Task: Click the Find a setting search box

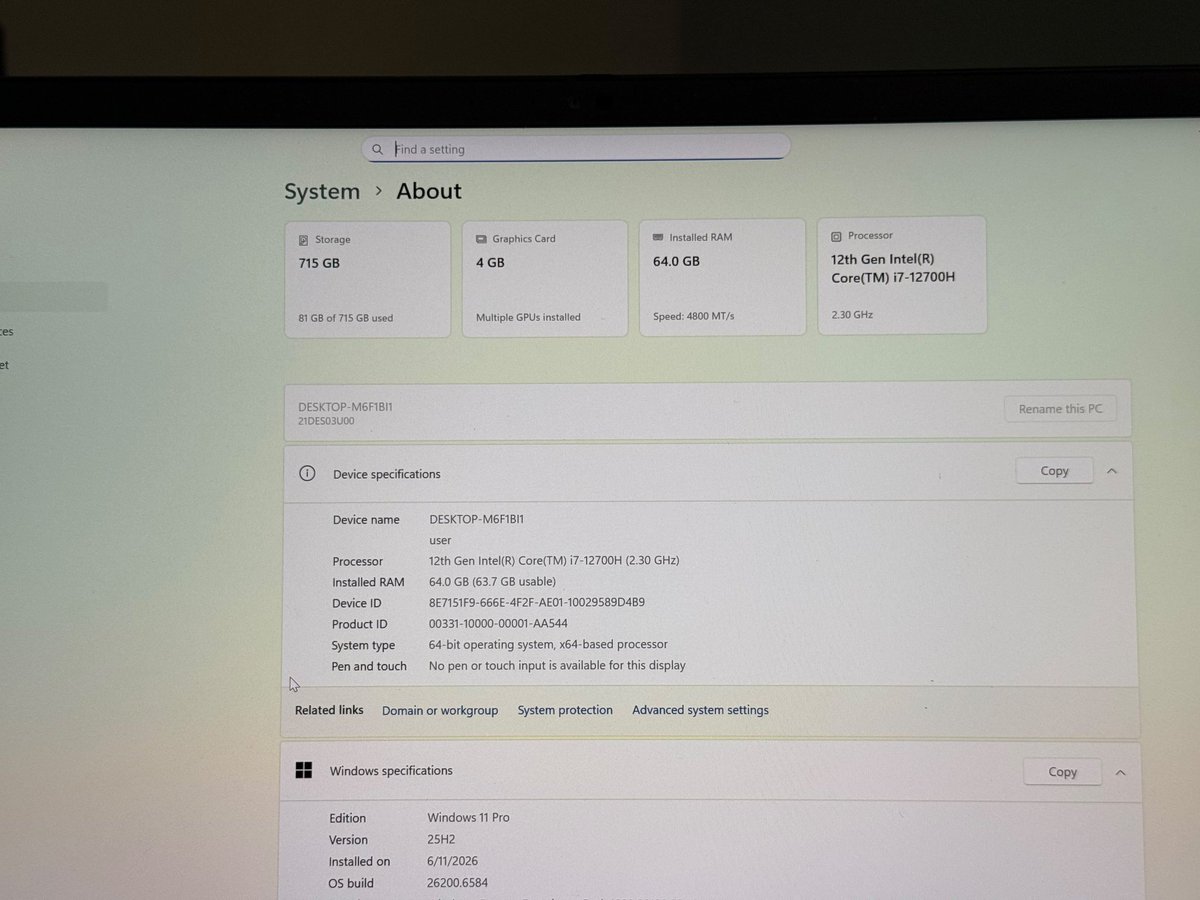Action: 576,149
